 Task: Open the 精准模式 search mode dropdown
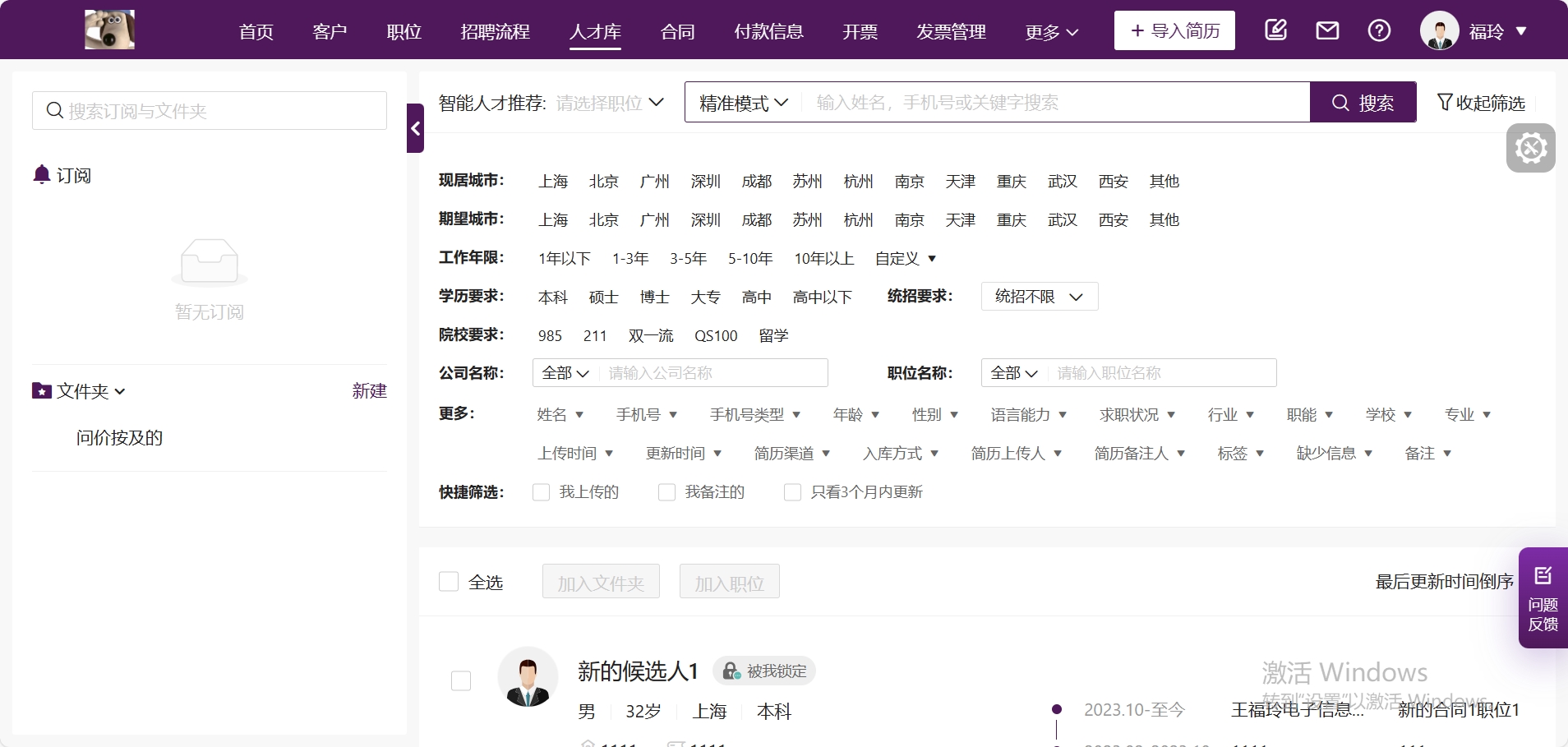click(x=744, y=103)
